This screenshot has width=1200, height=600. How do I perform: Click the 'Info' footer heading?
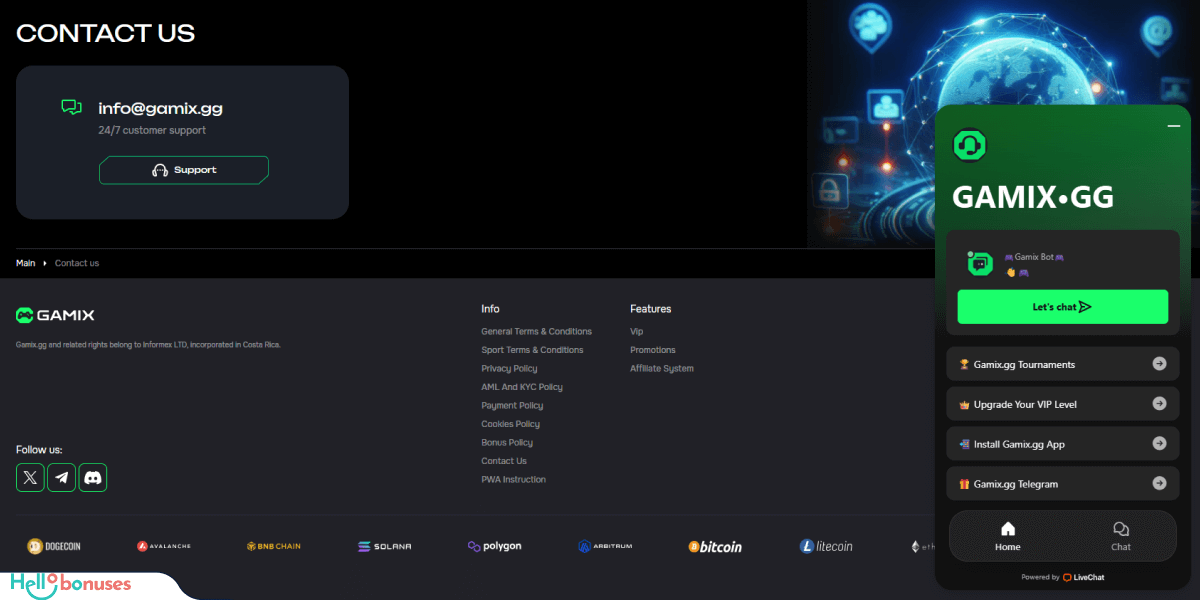(x=490, y=309)
